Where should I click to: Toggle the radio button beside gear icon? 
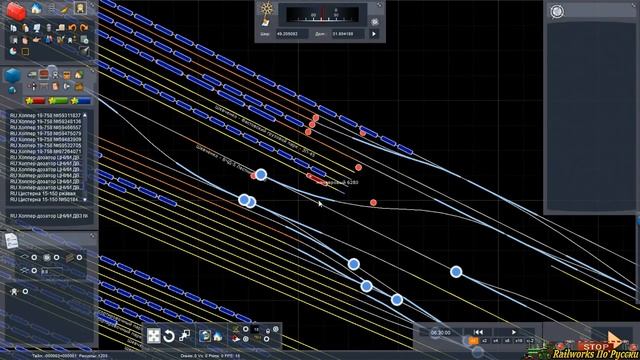point(57,258)
